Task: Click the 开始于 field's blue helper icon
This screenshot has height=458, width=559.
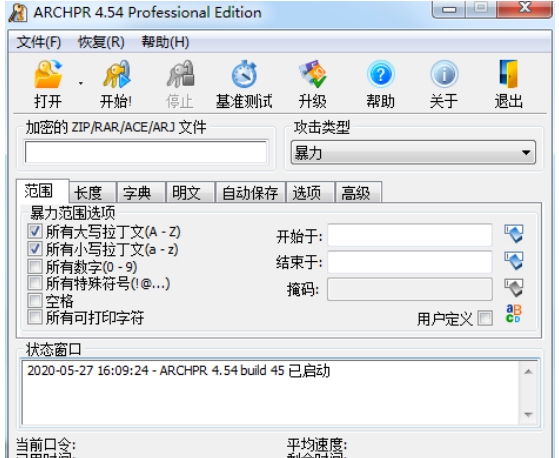Action: point(514,234)
